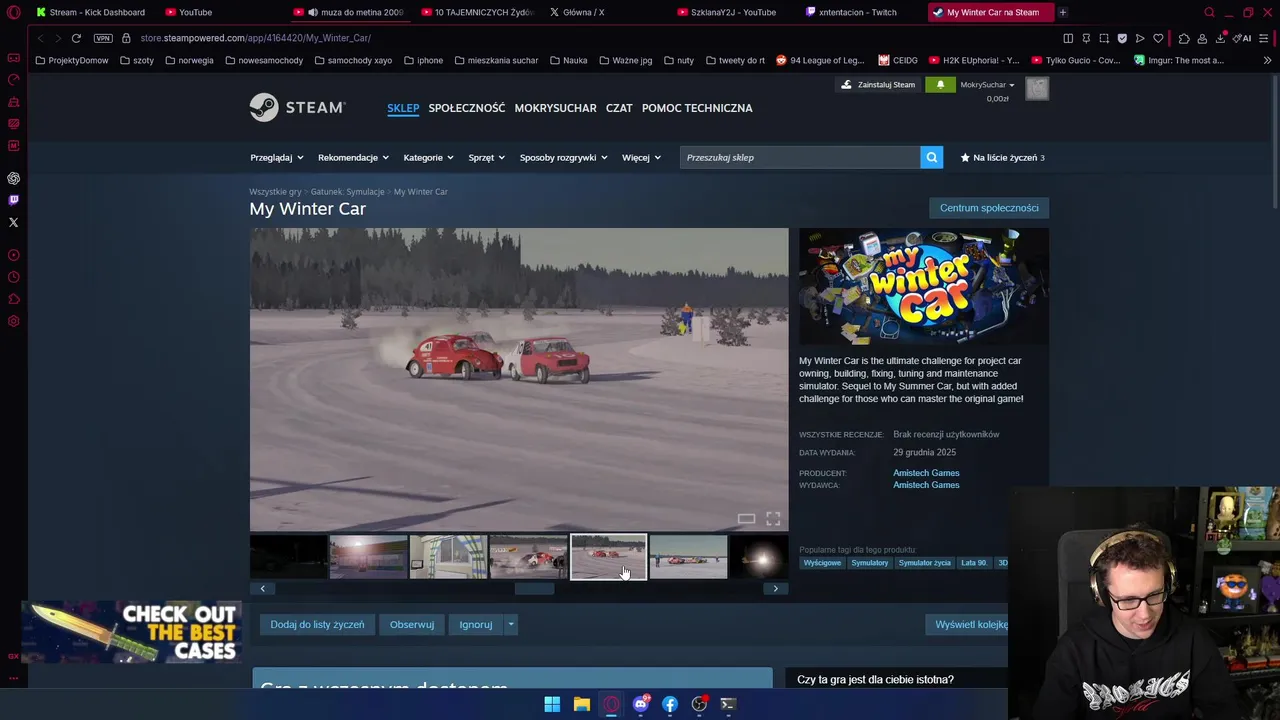Image resolution: width=1280 pixels, height=720 pixels.
Task: Click the snapshot tool icon in toolbar
Action: pyautogui.click(x=1104, y=38)
